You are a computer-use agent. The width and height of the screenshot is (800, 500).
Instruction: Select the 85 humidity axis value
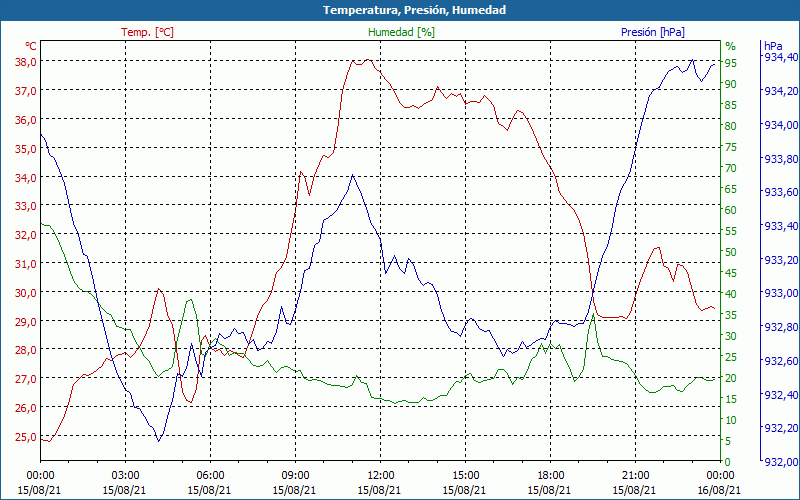tap(731, 105)
